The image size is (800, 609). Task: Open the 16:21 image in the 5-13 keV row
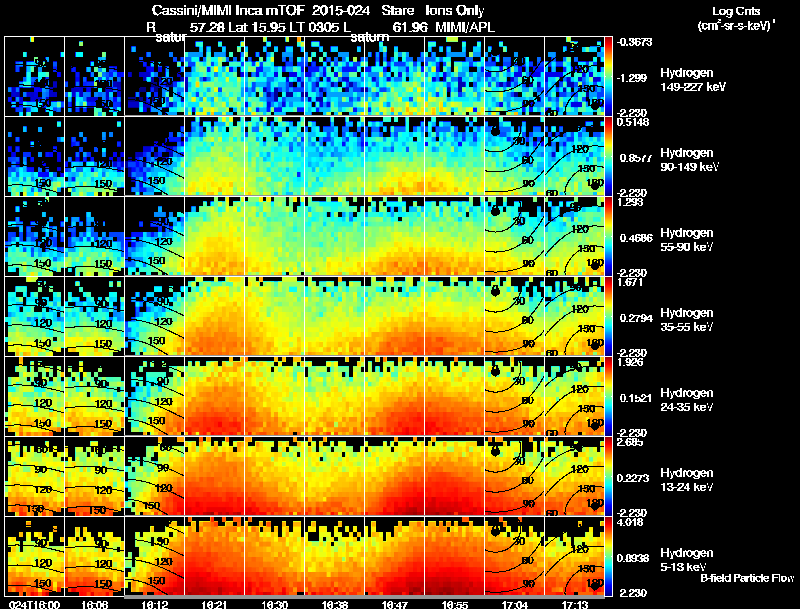(x=214, y=556)
